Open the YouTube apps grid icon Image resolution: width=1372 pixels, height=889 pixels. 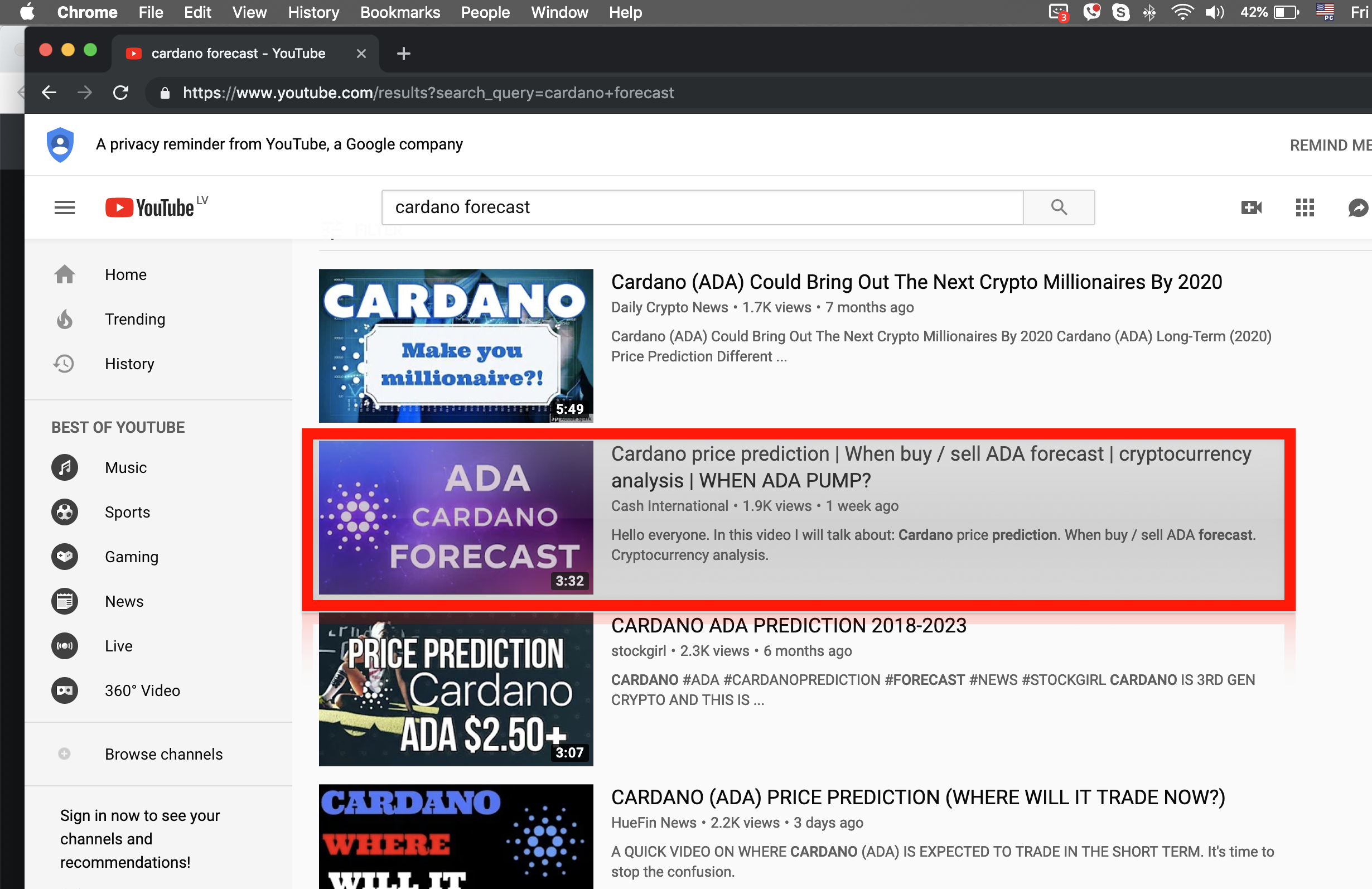click(1305, 207)
